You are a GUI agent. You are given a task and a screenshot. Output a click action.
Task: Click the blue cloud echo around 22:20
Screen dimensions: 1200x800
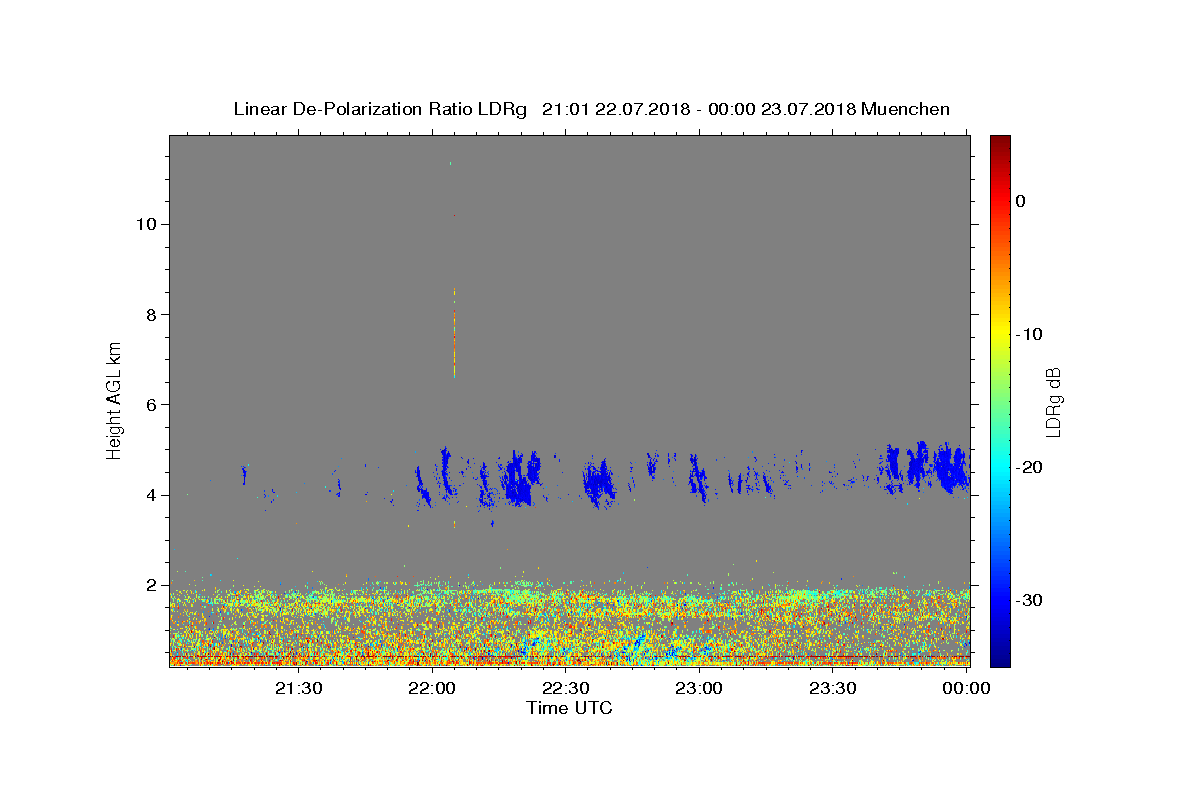pos(519,479)
